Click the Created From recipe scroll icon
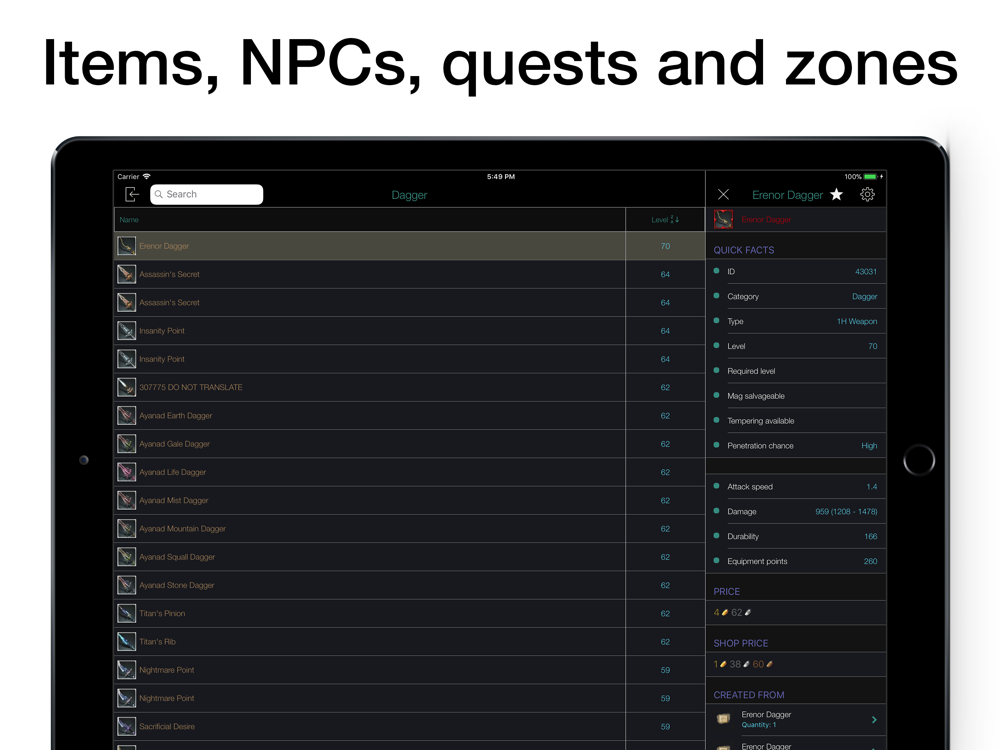 723,719
